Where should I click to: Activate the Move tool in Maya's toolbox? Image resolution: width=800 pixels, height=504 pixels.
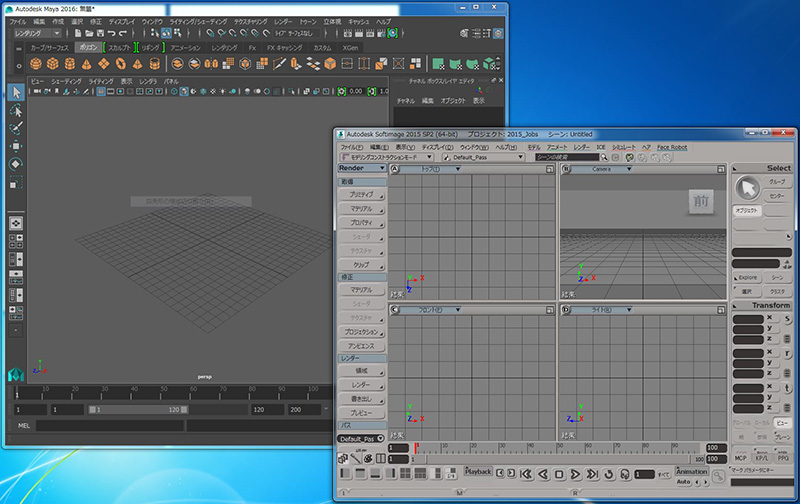pos(16,146)
